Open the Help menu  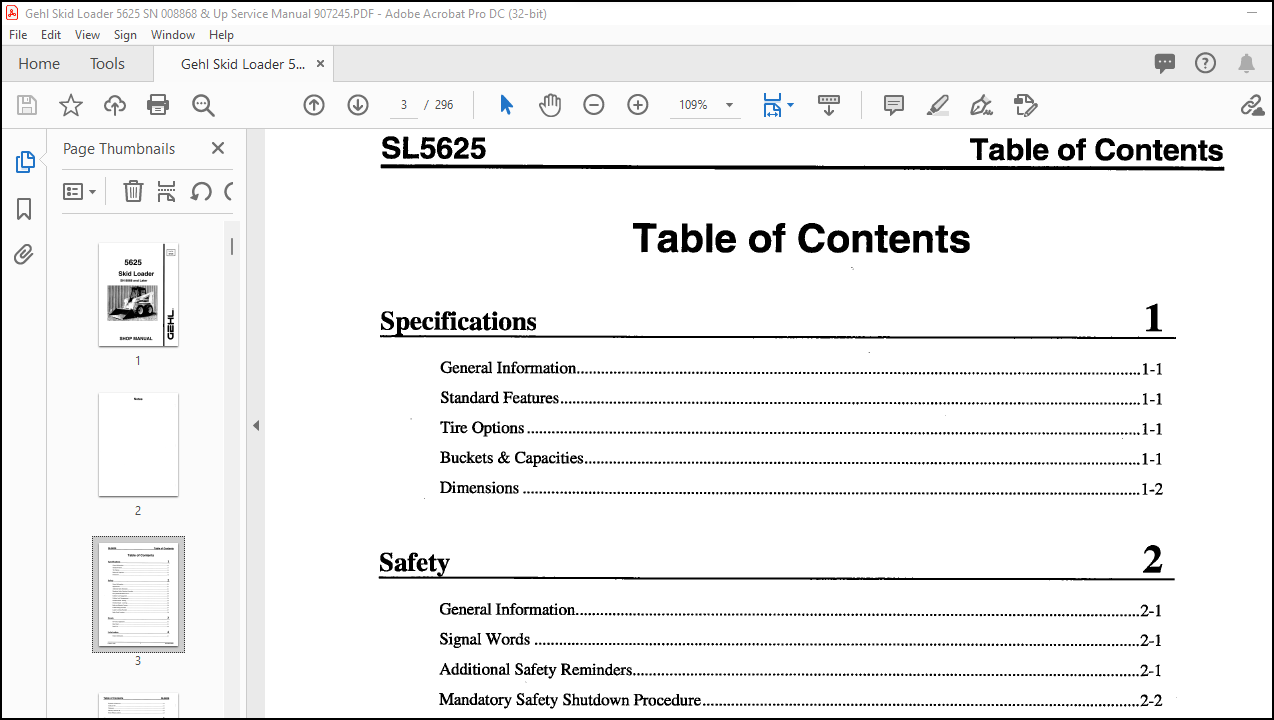221,34
